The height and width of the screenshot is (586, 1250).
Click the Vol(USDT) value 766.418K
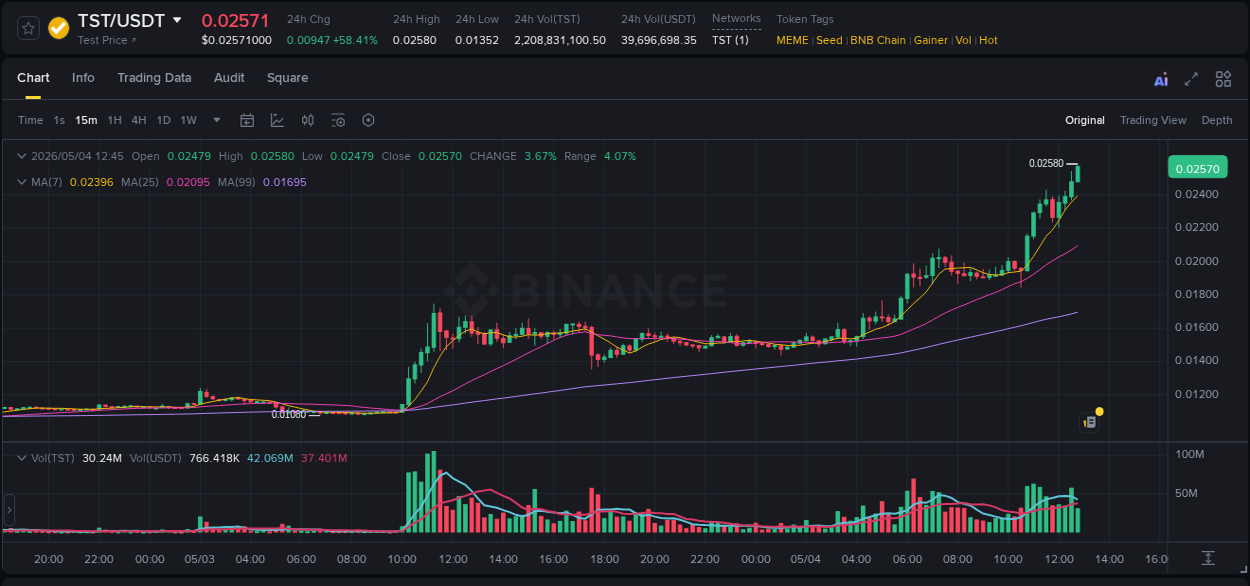click(x=214, y=458)
